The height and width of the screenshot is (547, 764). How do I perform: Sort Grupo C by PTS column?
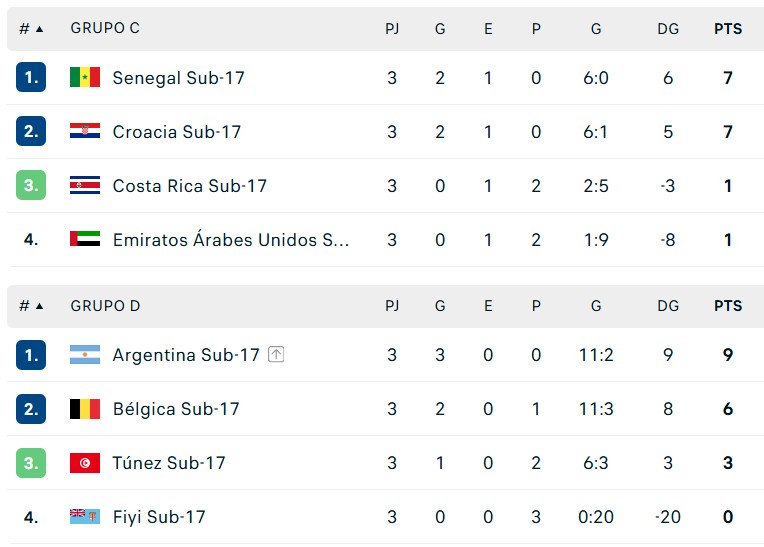728,29
